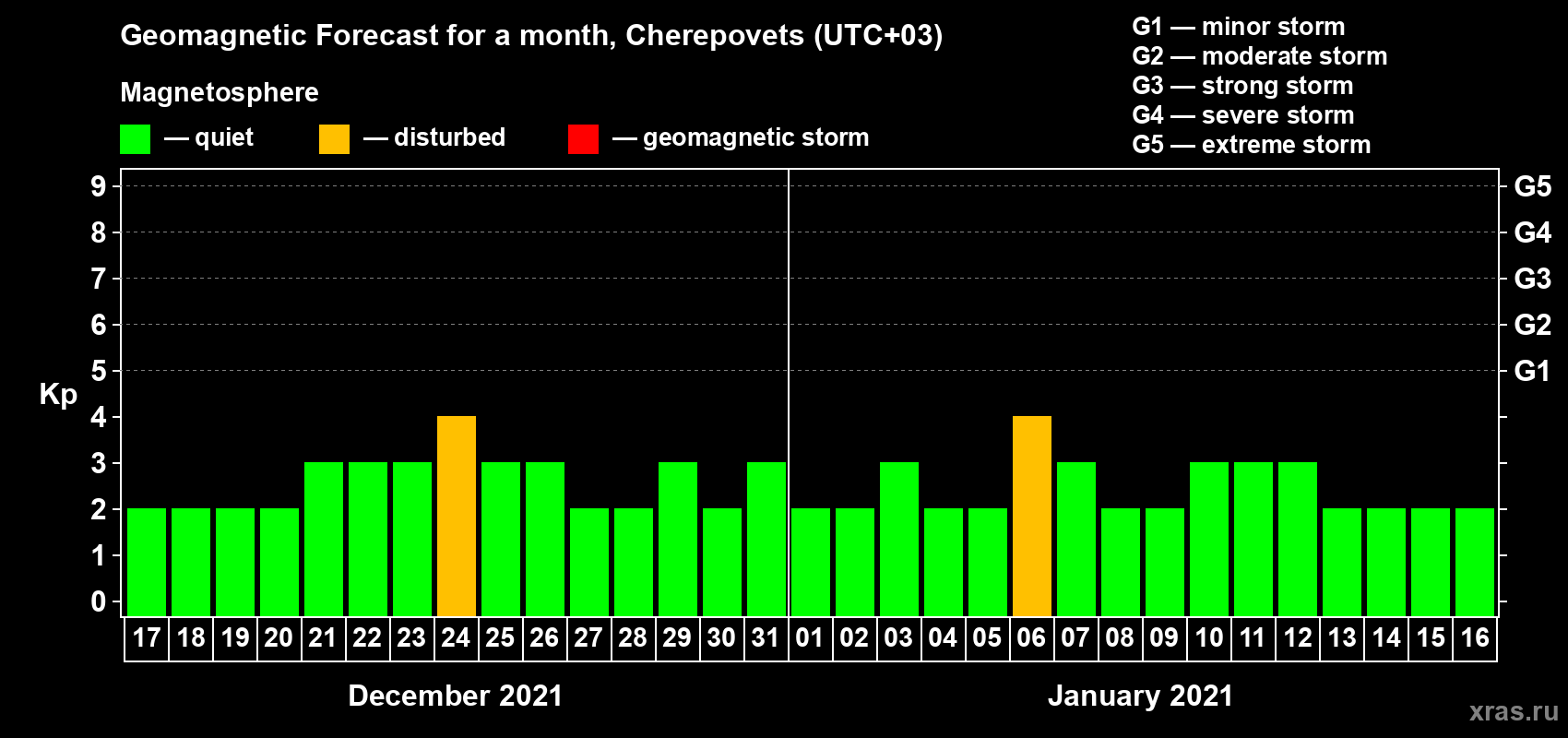This screenshot has height=738, width=1568.
Task: Click the right-axis G5 label
Action: point(1533,186)
